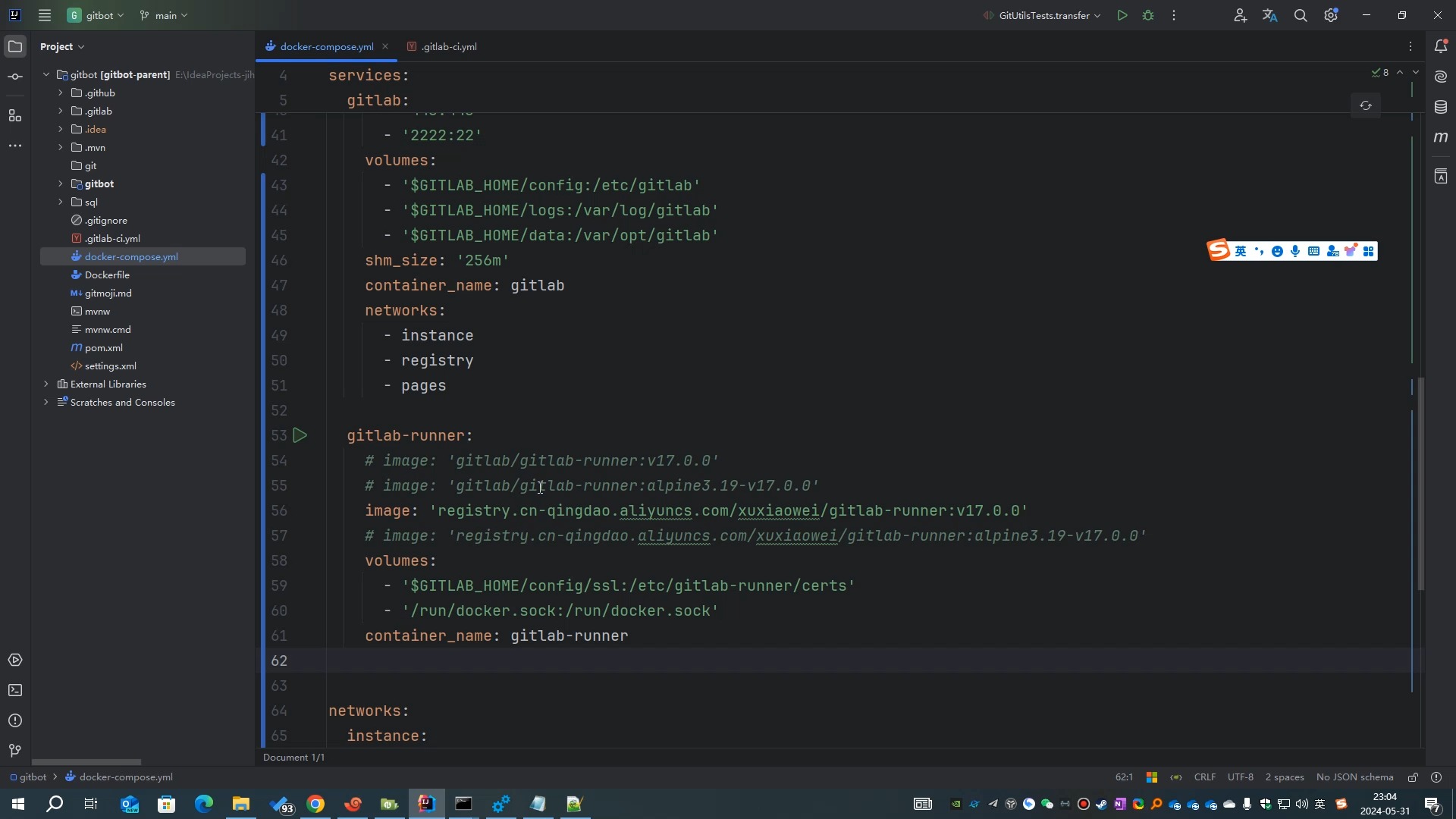
Task: Expand External Libraries node
Action: (x=46, y=384)
